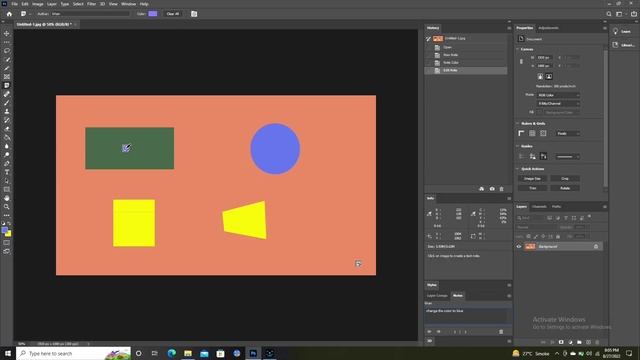Set the canvas to landscape orientation
The width and height of the screenshot is (640, 360).
[x=549, y=76]
